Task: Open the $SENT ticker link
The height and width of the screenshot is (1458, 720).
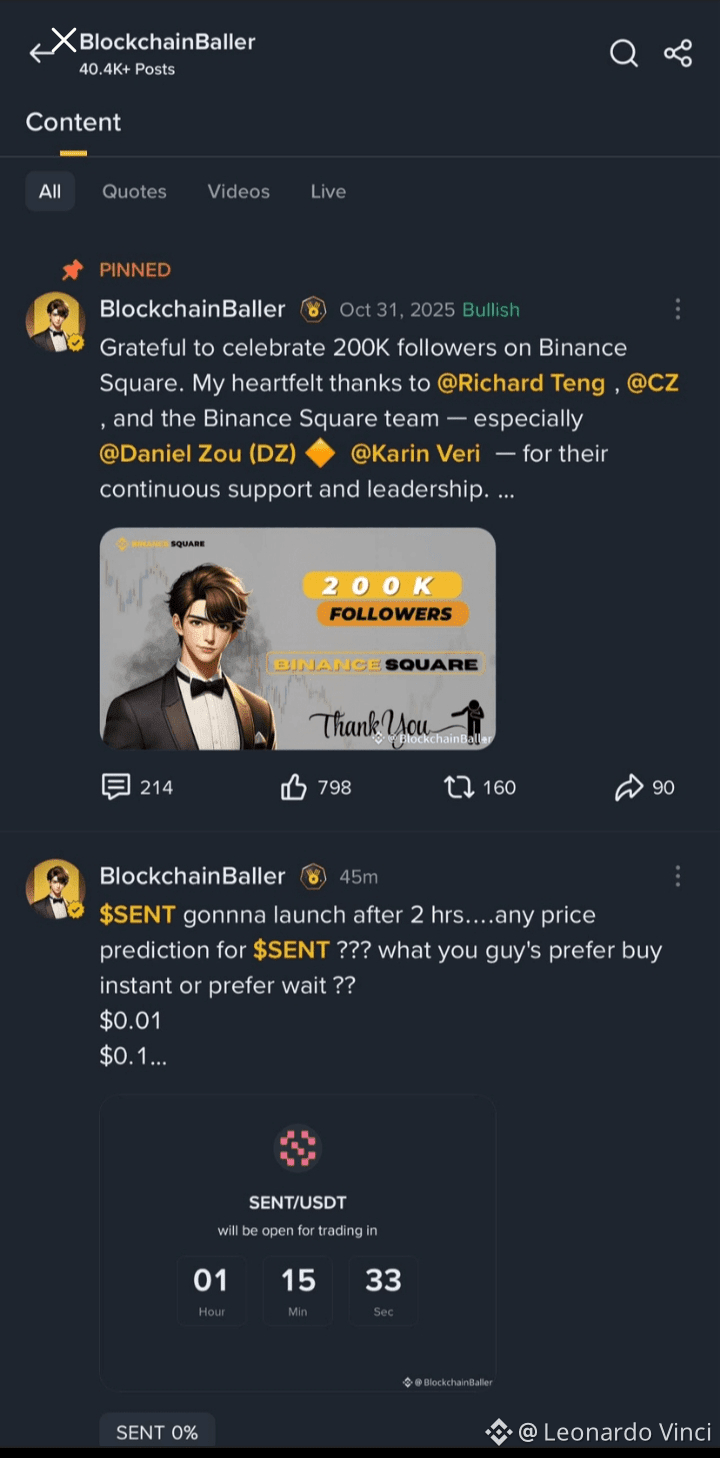Action: coord(138,915)
